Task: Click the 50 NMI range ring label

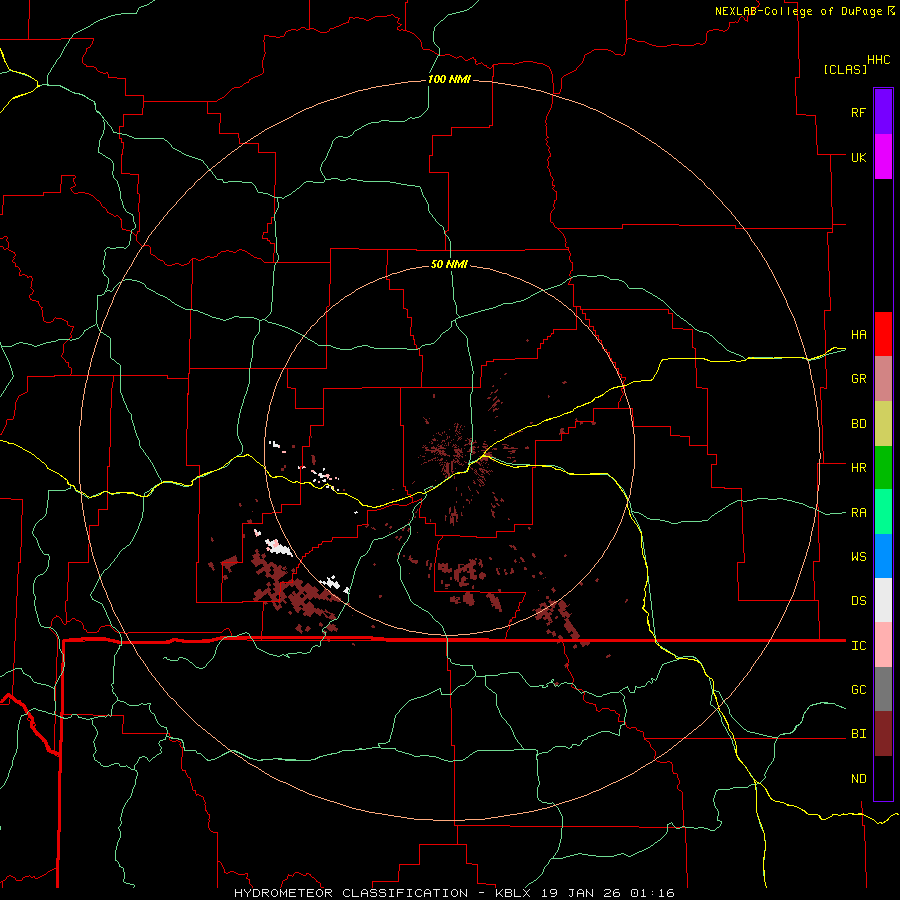Action: click(449, 264)
